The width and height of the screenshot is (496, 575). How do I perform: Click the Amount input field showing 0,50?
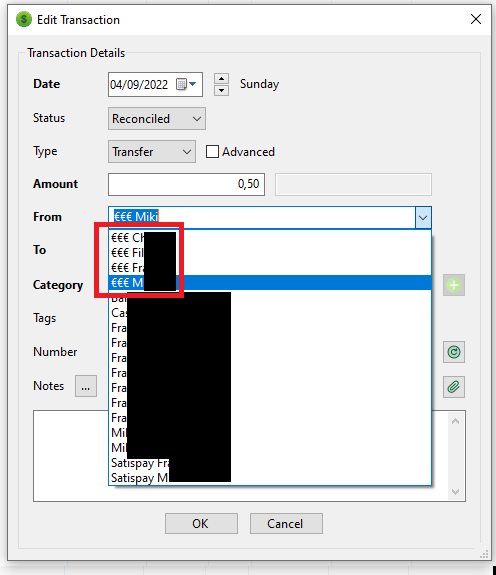pos(186,184)
